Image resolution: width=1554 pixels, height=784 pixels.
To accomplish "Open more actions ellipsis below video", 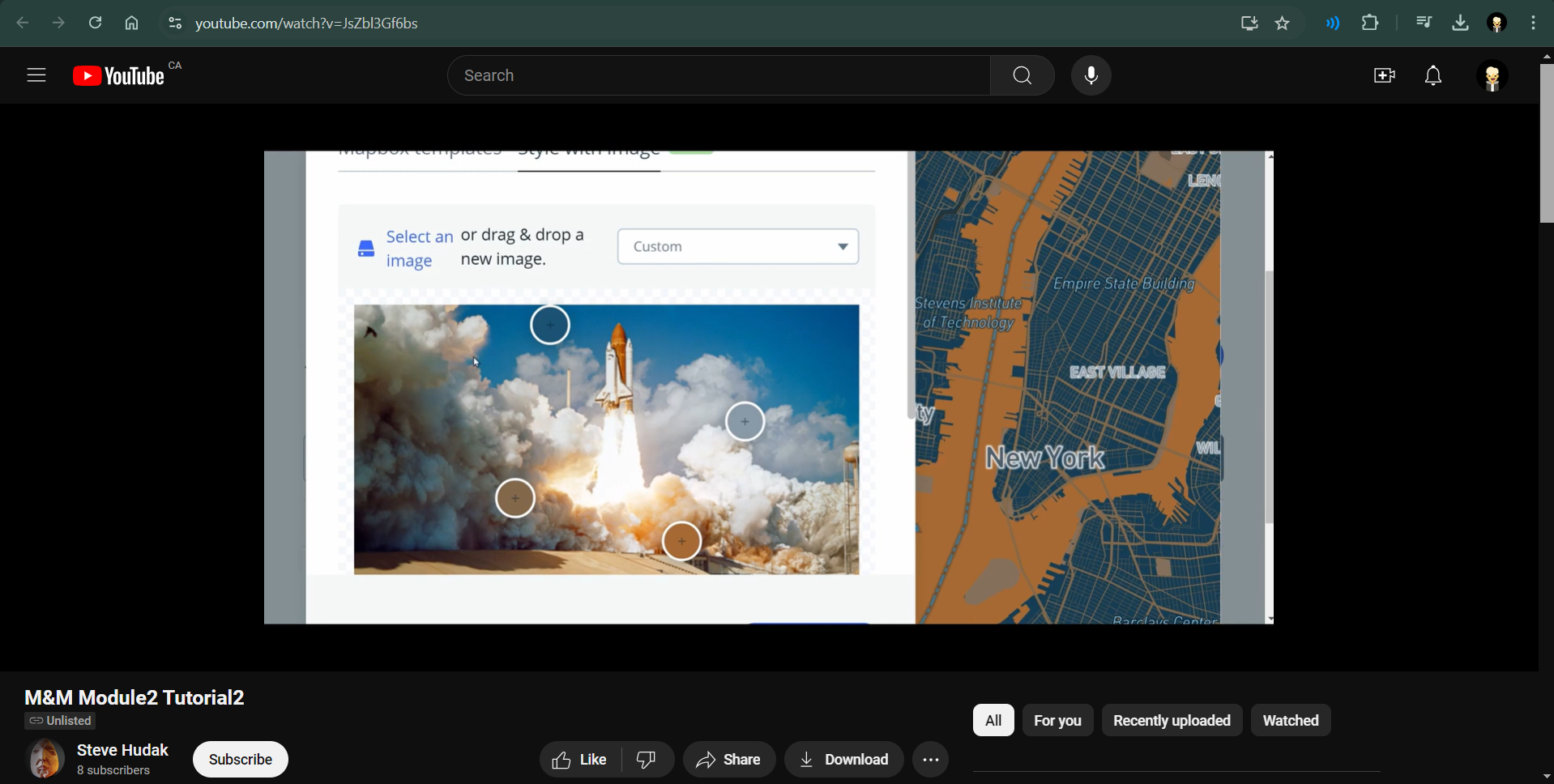I will tap(930, 760).
